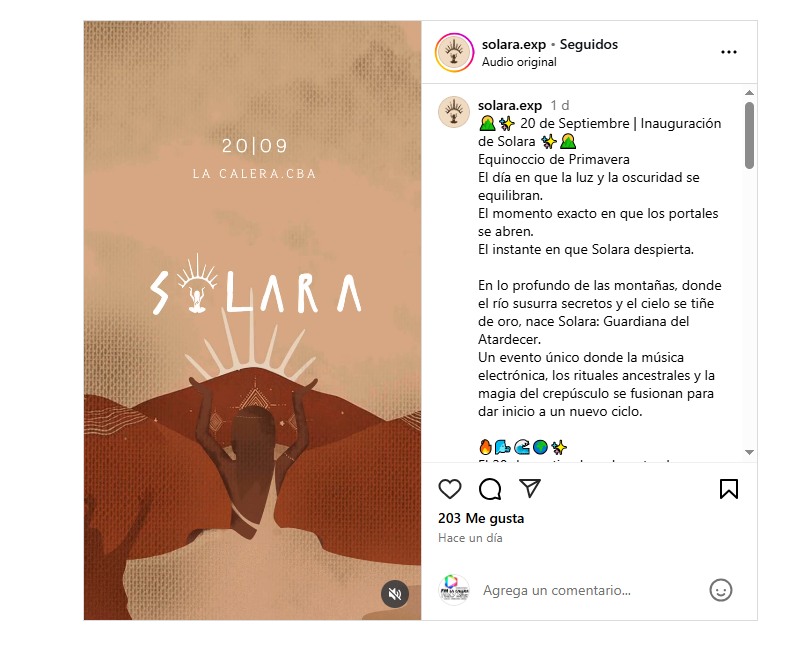Click the caption scrollbar down arrow

click(750, 452)
